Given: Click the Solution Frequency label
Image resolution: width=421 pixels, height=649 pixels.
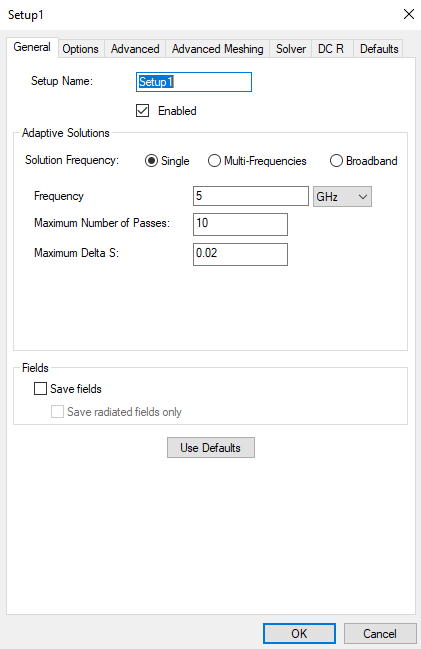Looking at the screenshot, I should [72, 160].
